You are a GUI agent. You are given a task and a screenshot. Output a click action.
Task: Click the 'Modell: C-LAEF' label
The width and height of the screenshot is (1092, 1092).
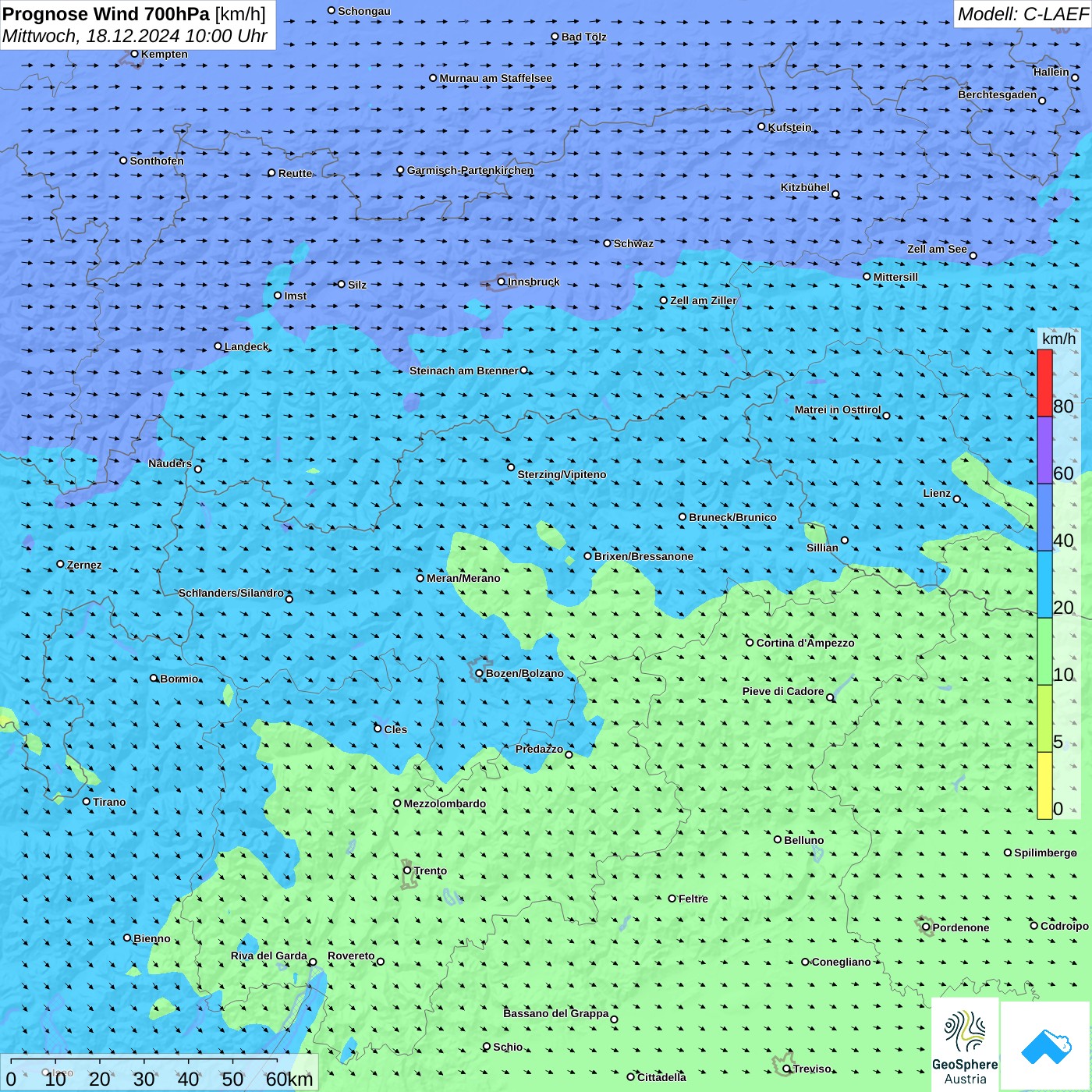(1023, 13)
